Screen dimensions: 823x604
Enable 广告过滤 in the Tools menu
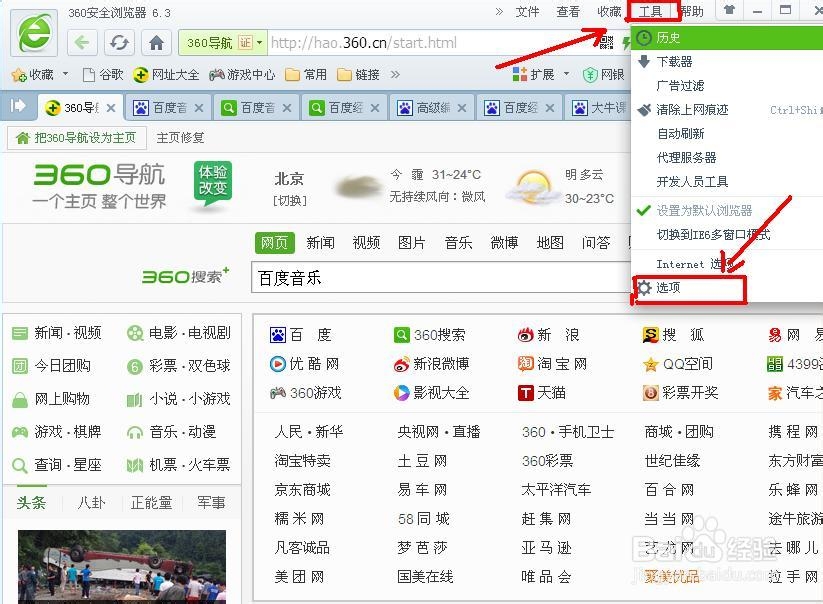680,86
